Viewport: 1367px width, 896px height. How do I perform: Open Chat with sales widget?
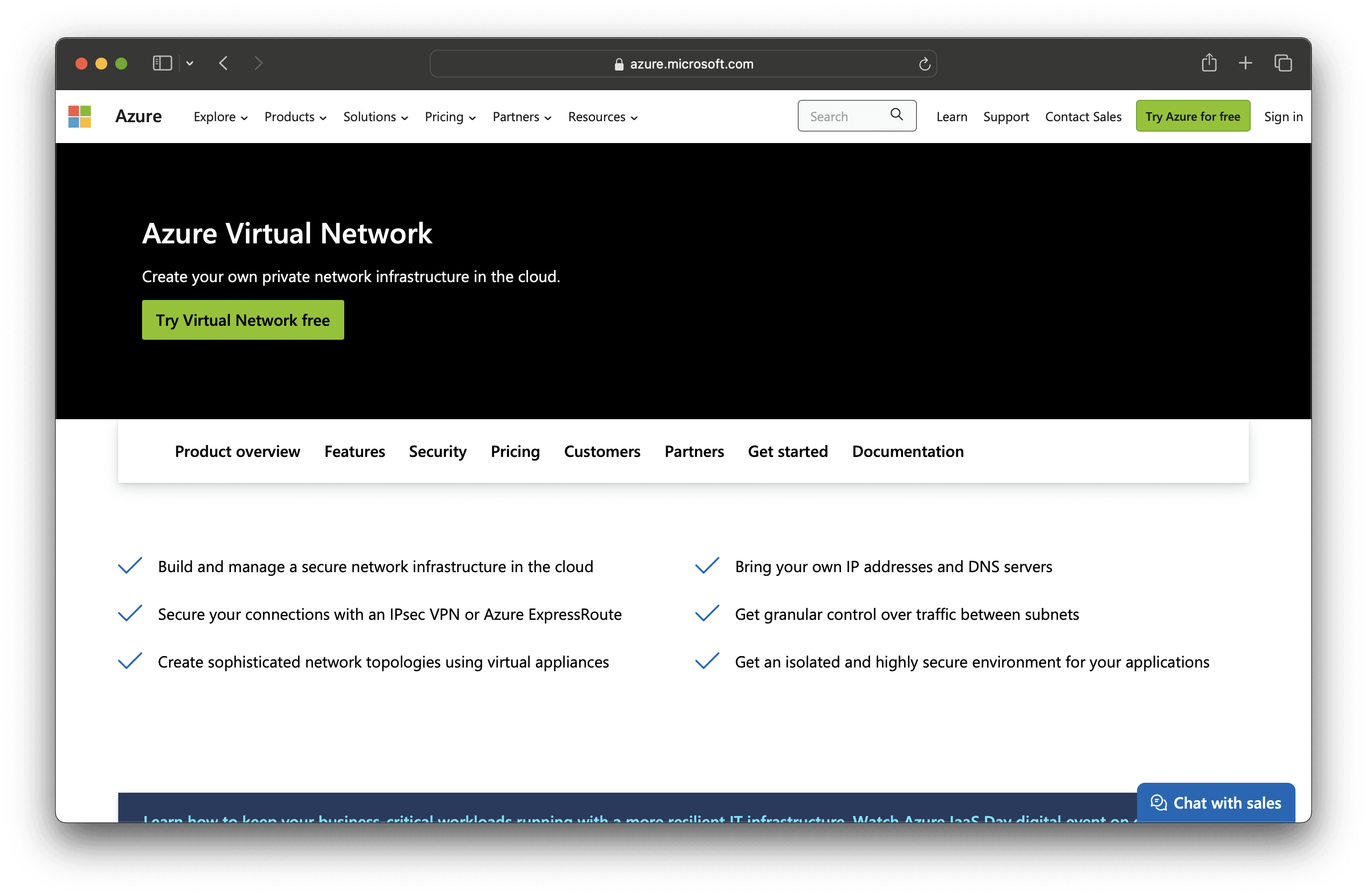click(x=1215, y=803)
